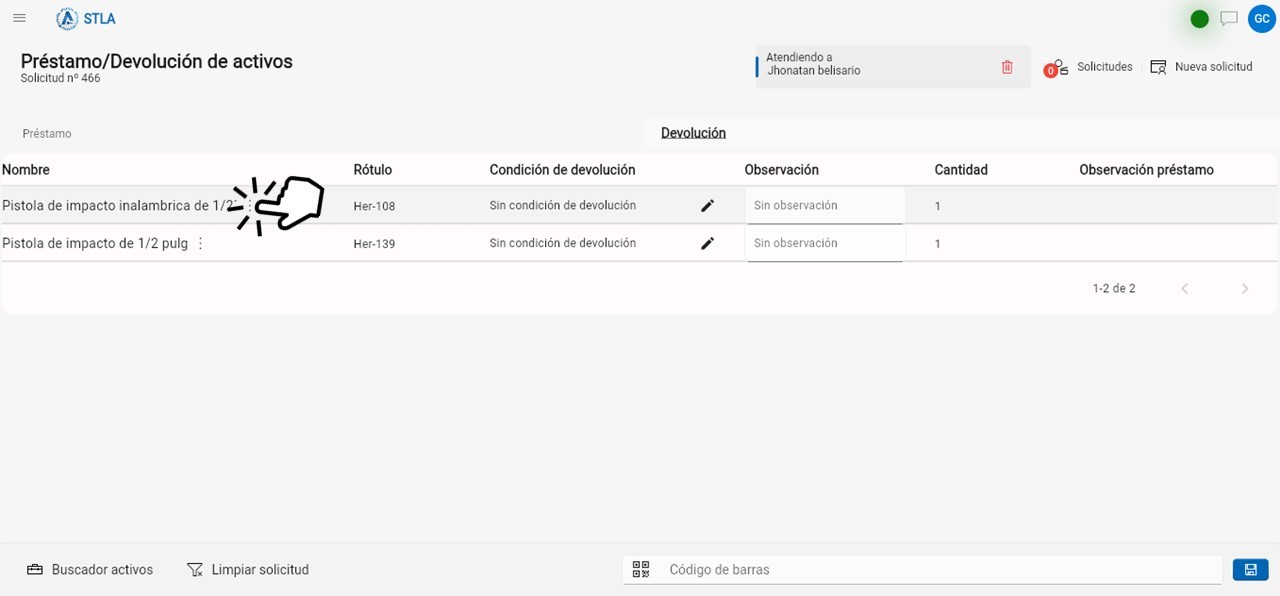Open the GC user avatar menu
The image size is (1280, 596).
click(x=1262, y=18)
